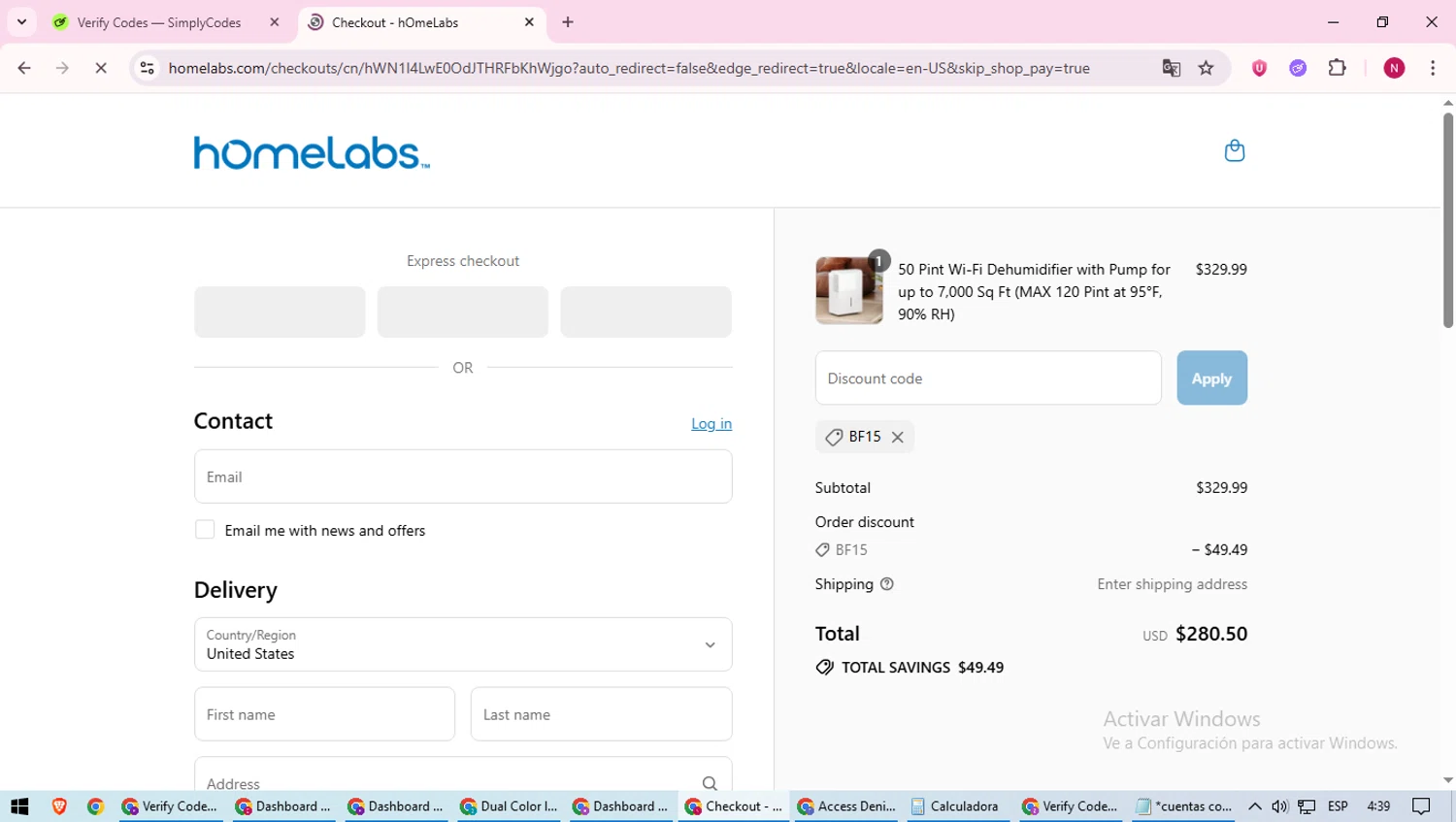Click the red shield extension icon
Viewport: 1456px width, 822px height.
(x=1259, y=68)
